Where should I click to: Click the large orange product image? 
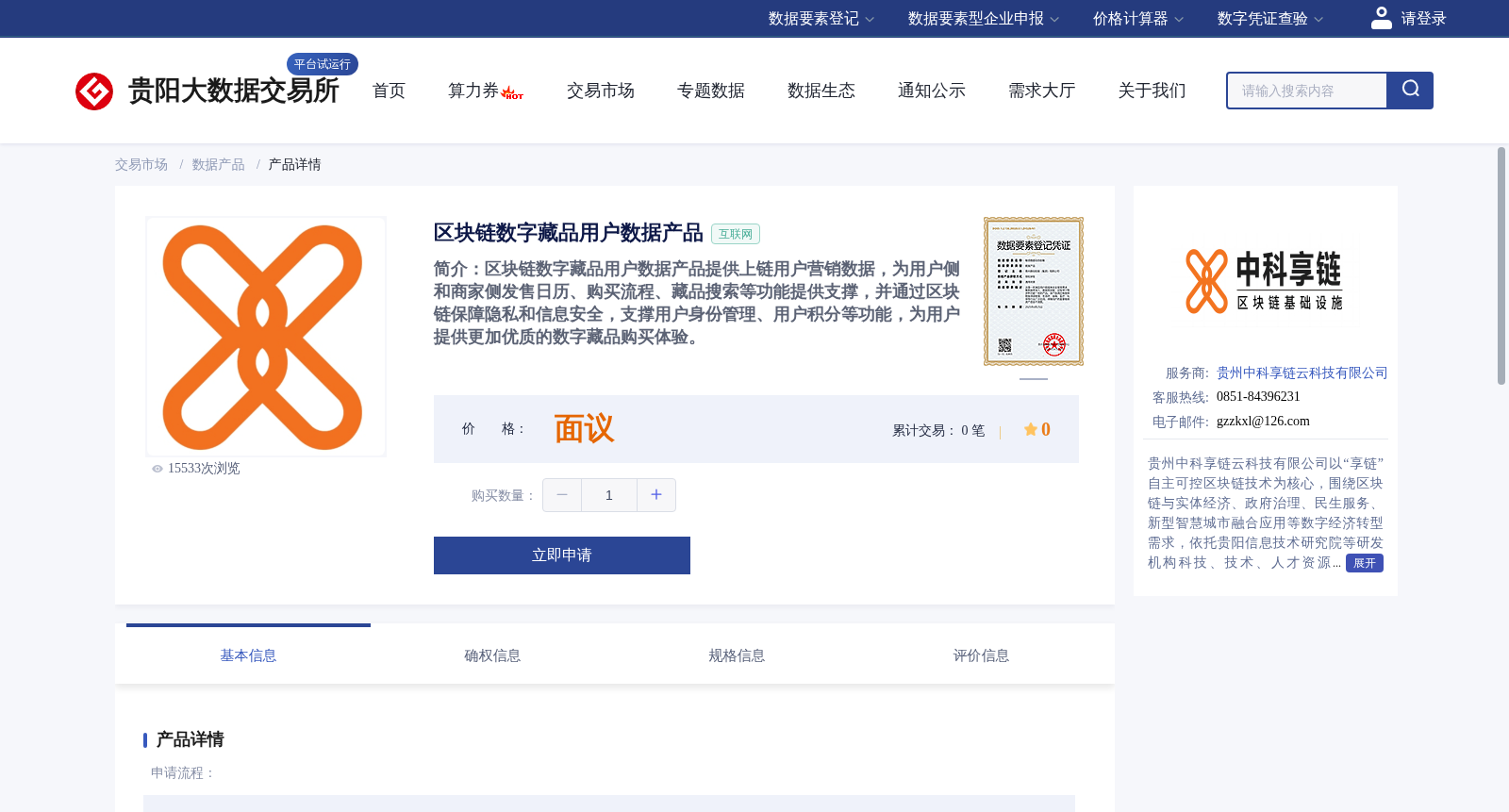pyautogui.click(x=266, y=337)
